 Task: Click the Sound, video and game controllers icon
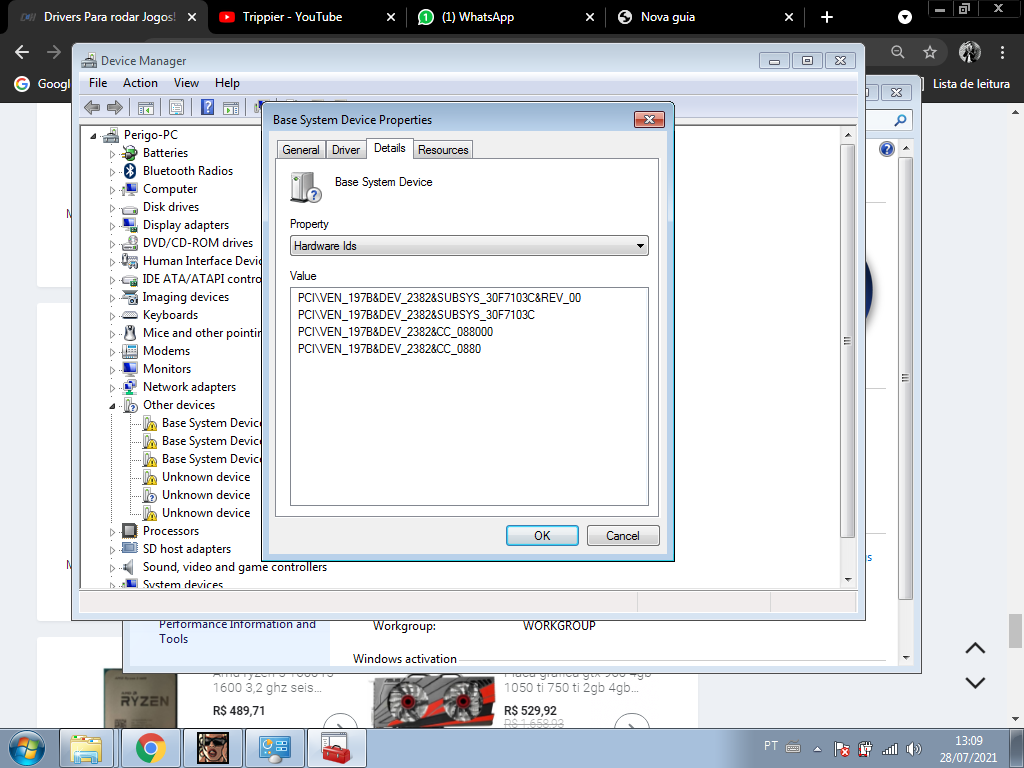129,567
